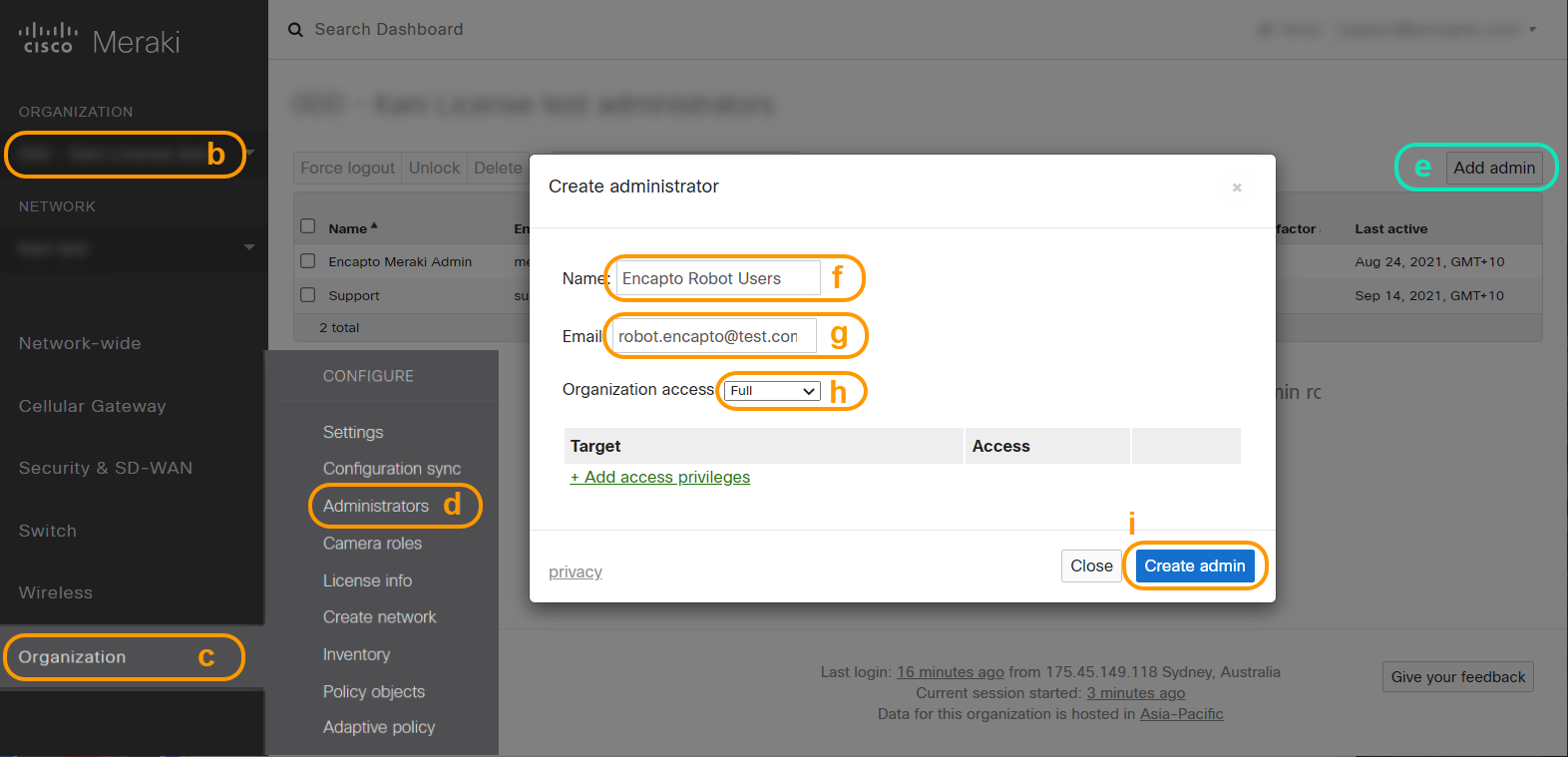Click the Cisco Meraki logo

pos(99,40)
